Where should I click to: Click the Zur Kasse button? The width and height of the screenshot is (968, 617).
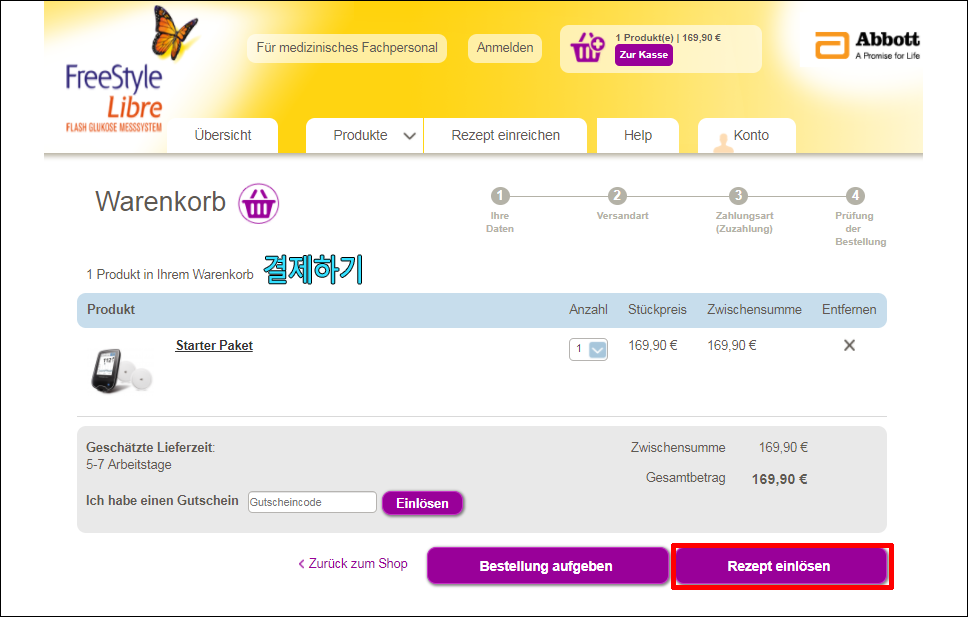tap(644, 55)
